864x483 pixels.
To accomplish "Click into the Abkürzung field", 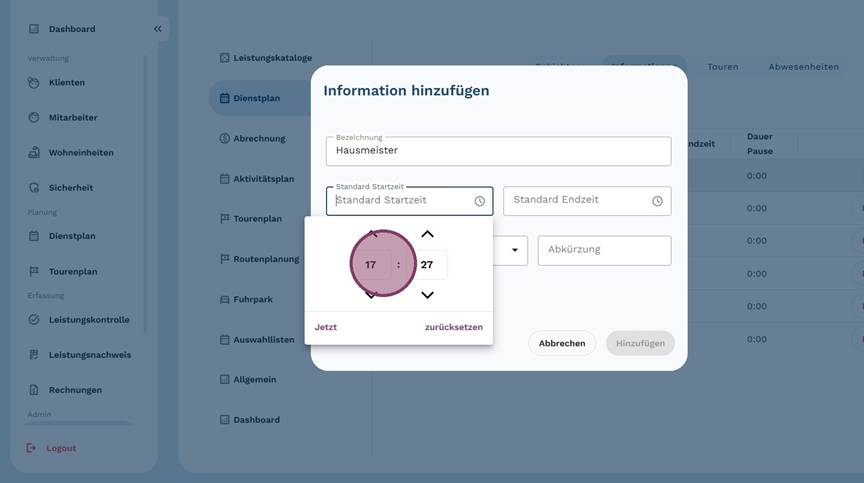I will click(x=604, y=250).
